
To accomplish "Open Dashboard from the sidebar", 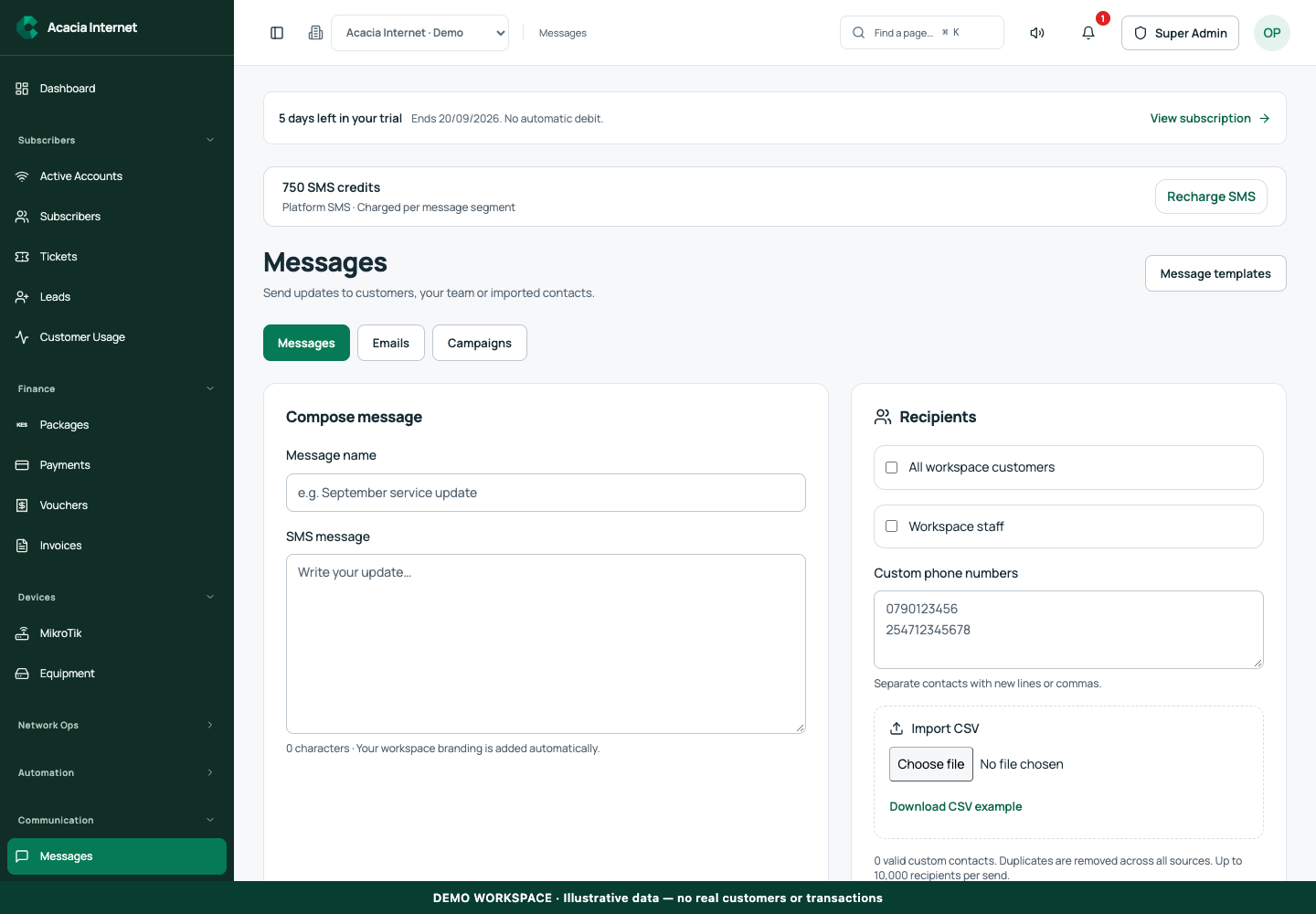I will point(117,89).
